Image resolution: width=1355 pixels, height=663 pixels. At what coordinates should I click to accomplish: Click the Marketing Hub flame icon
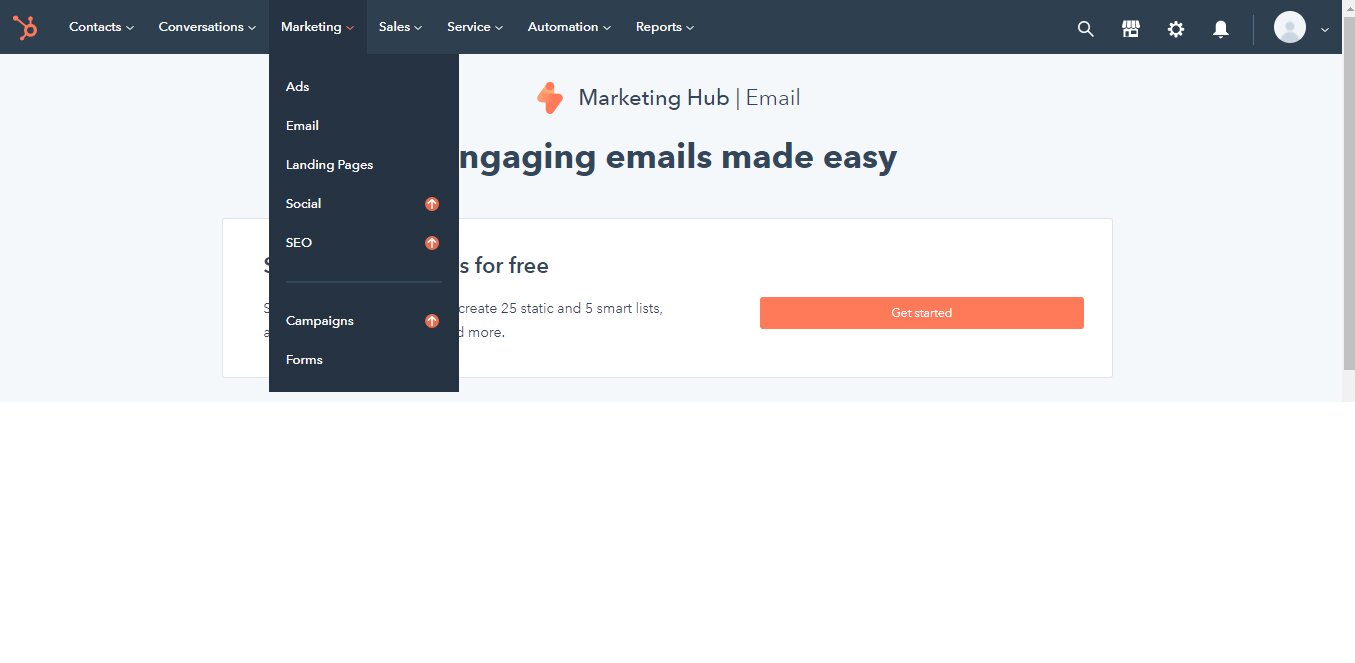coord(550,97)
